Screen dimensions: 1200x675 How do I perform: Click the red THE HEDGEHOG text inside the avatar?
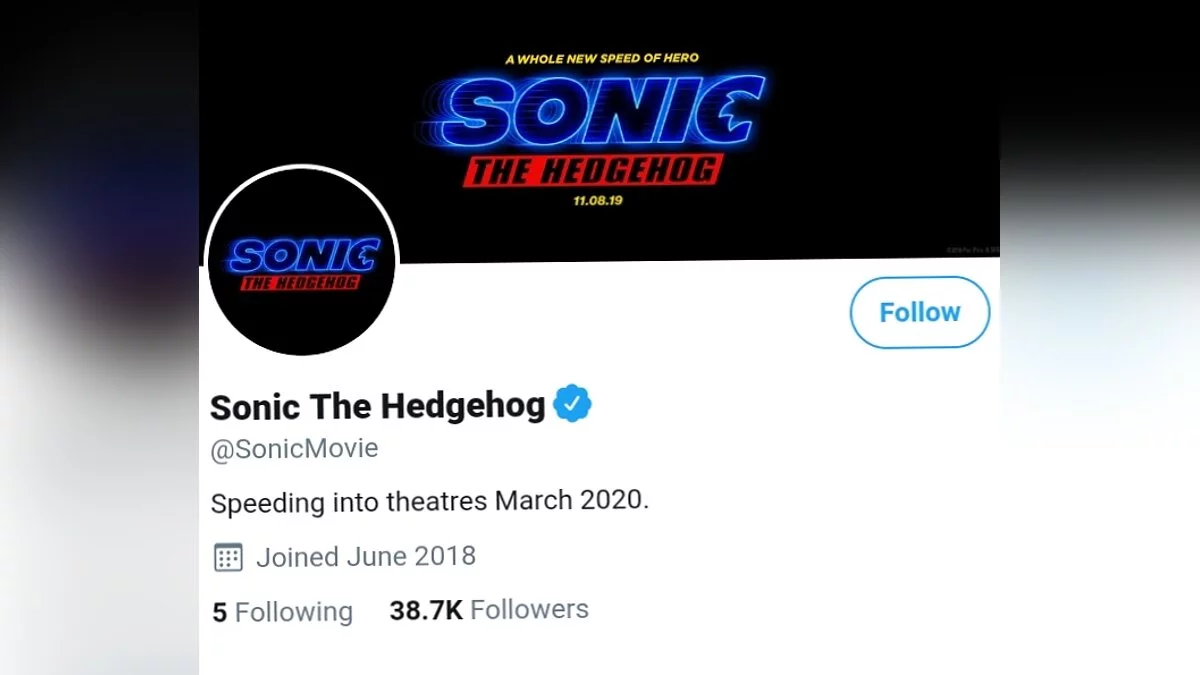click(301, 283)
